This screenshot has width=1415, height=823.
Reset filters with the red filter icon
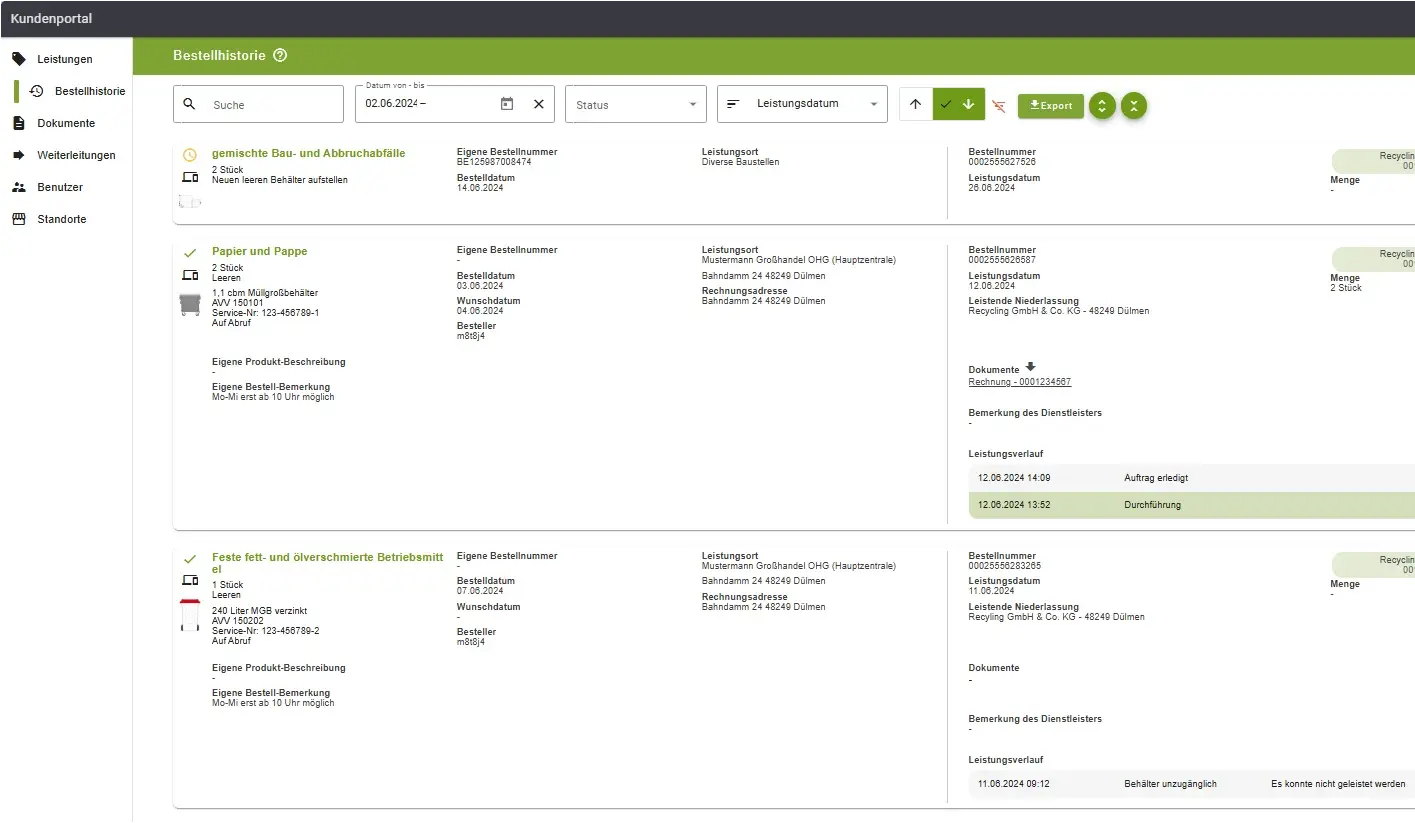click(x=998, y=106)
